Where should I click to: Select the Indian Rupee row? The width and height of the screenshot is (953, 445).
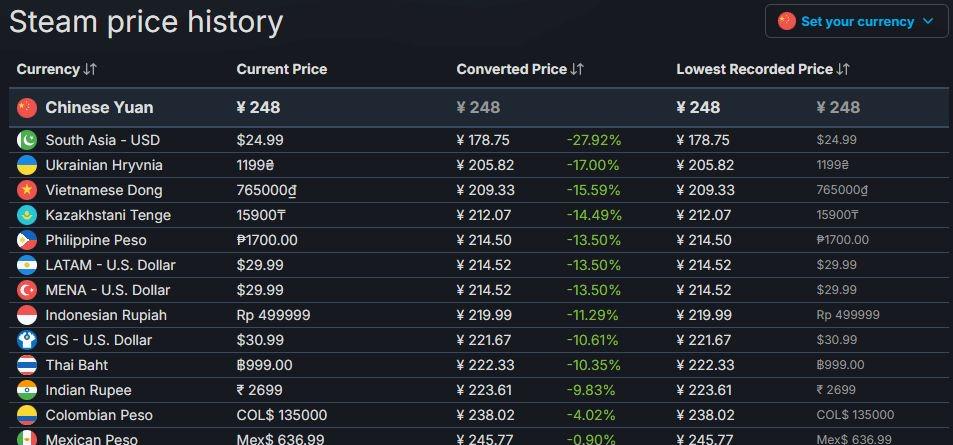pyautogui.click(x=479, y=390)
